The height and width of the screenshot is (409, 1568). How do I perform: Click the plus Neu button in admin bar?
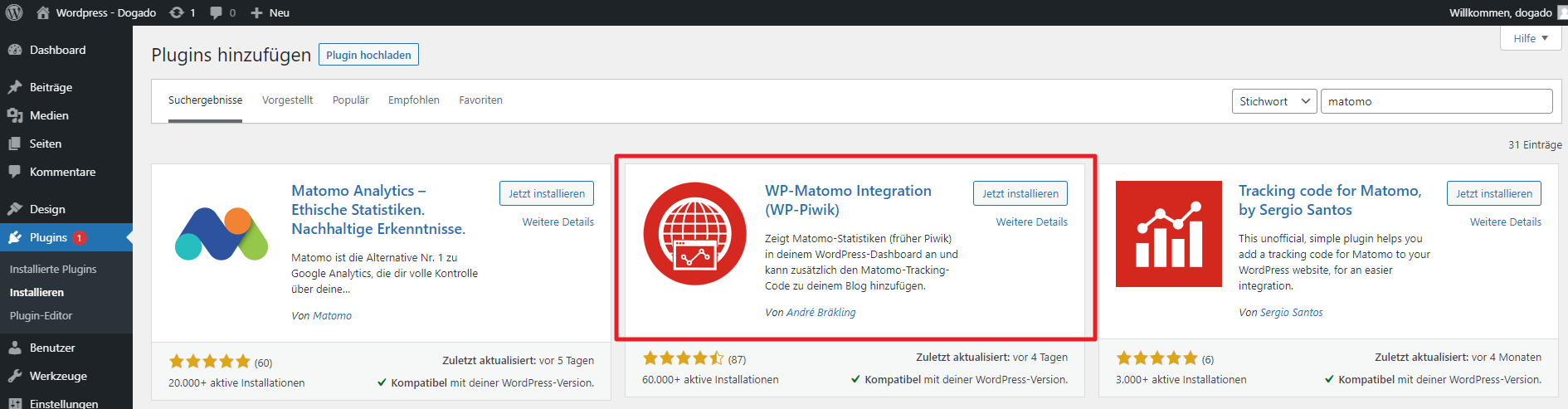(x=270, y=12)
